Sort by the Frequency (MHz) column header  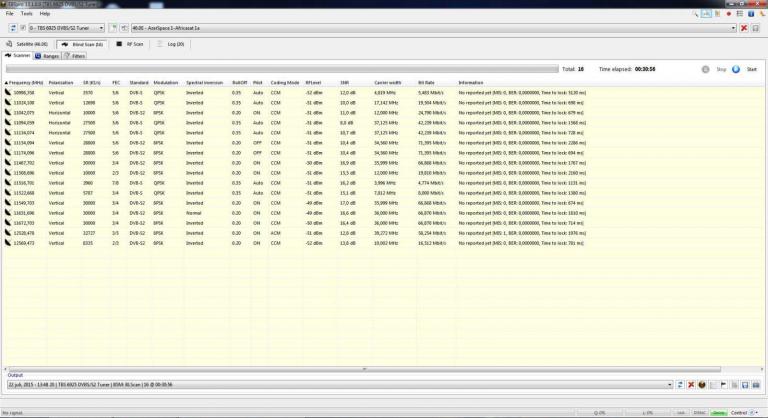(25, 82)
